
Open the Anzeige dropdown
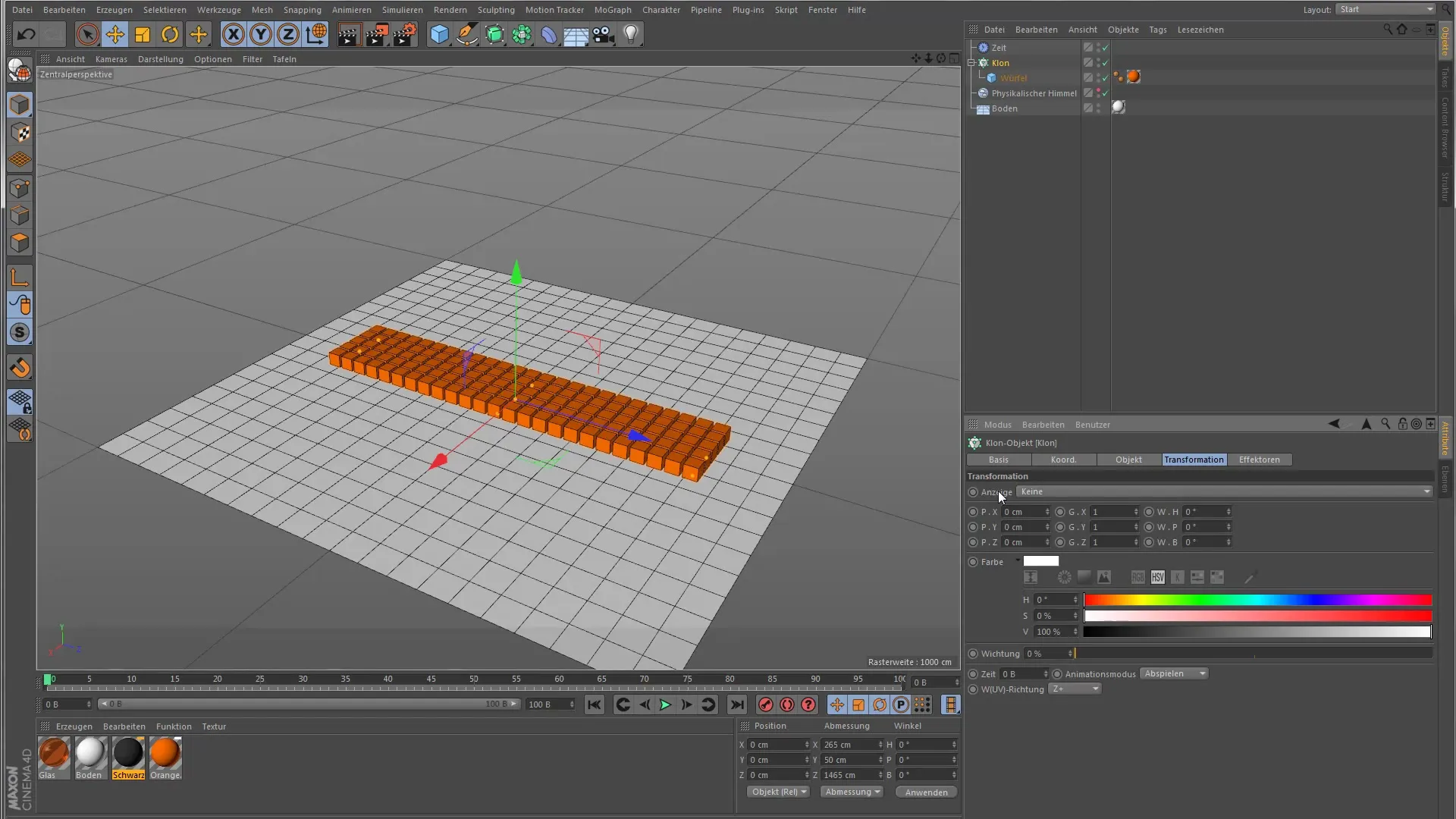click(x=1224, y=491)
